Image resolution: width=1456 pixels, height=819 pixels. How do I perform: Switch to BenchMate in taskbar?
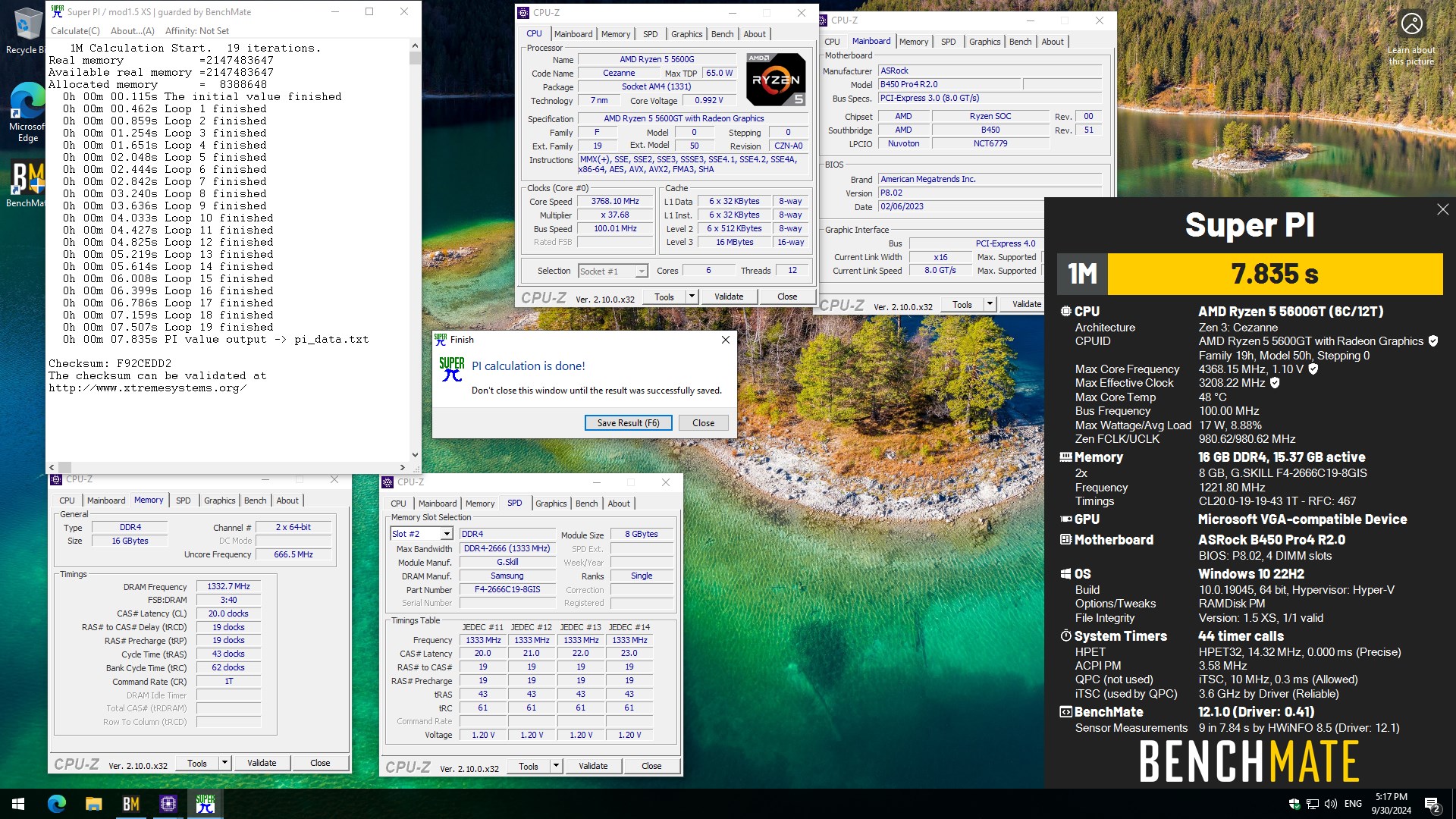[x=130, y=804]
